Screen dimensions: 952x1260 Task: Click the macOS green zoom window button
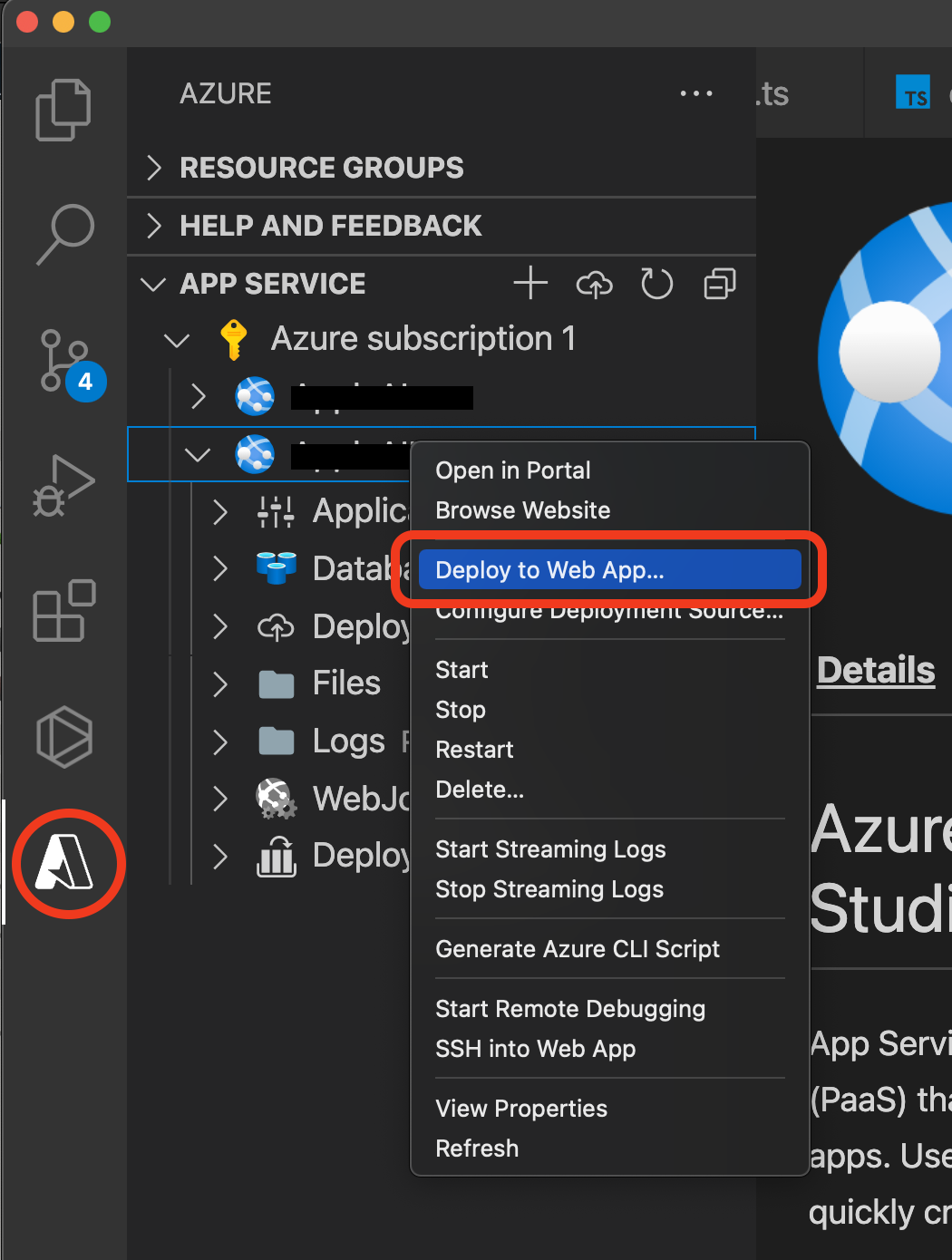pyautogui.click(x=100, y=22)
